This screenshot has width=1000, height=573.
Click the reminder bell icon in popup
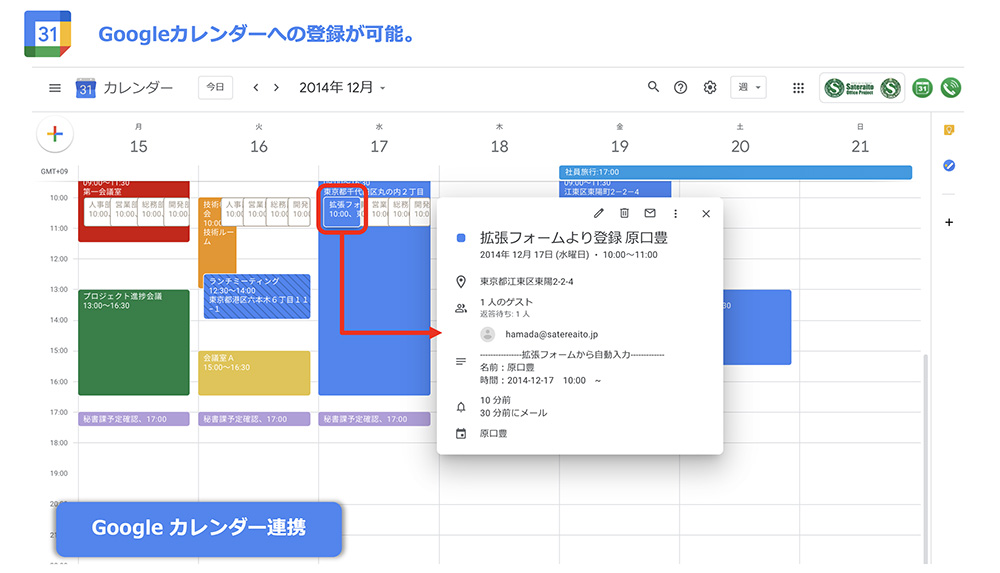[x=460, y=407]
